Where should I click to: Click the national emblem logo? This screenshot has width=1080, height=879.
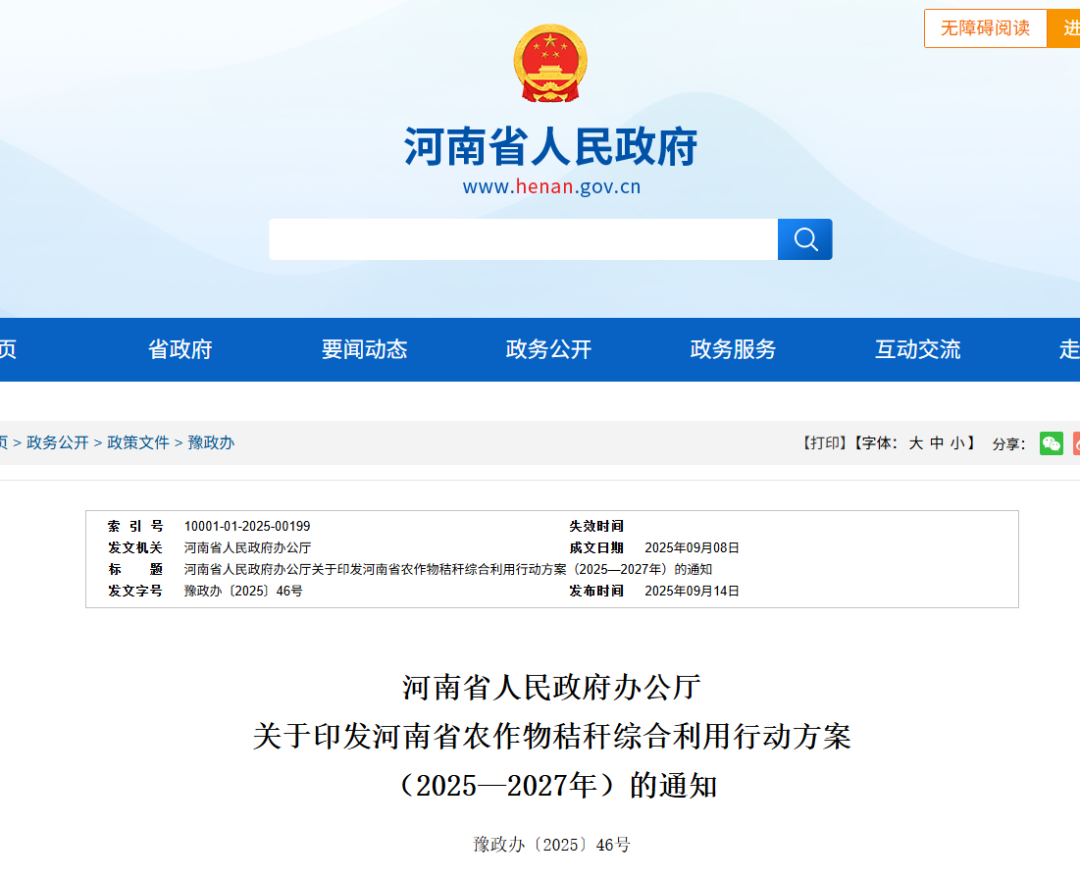pos(550,63)
